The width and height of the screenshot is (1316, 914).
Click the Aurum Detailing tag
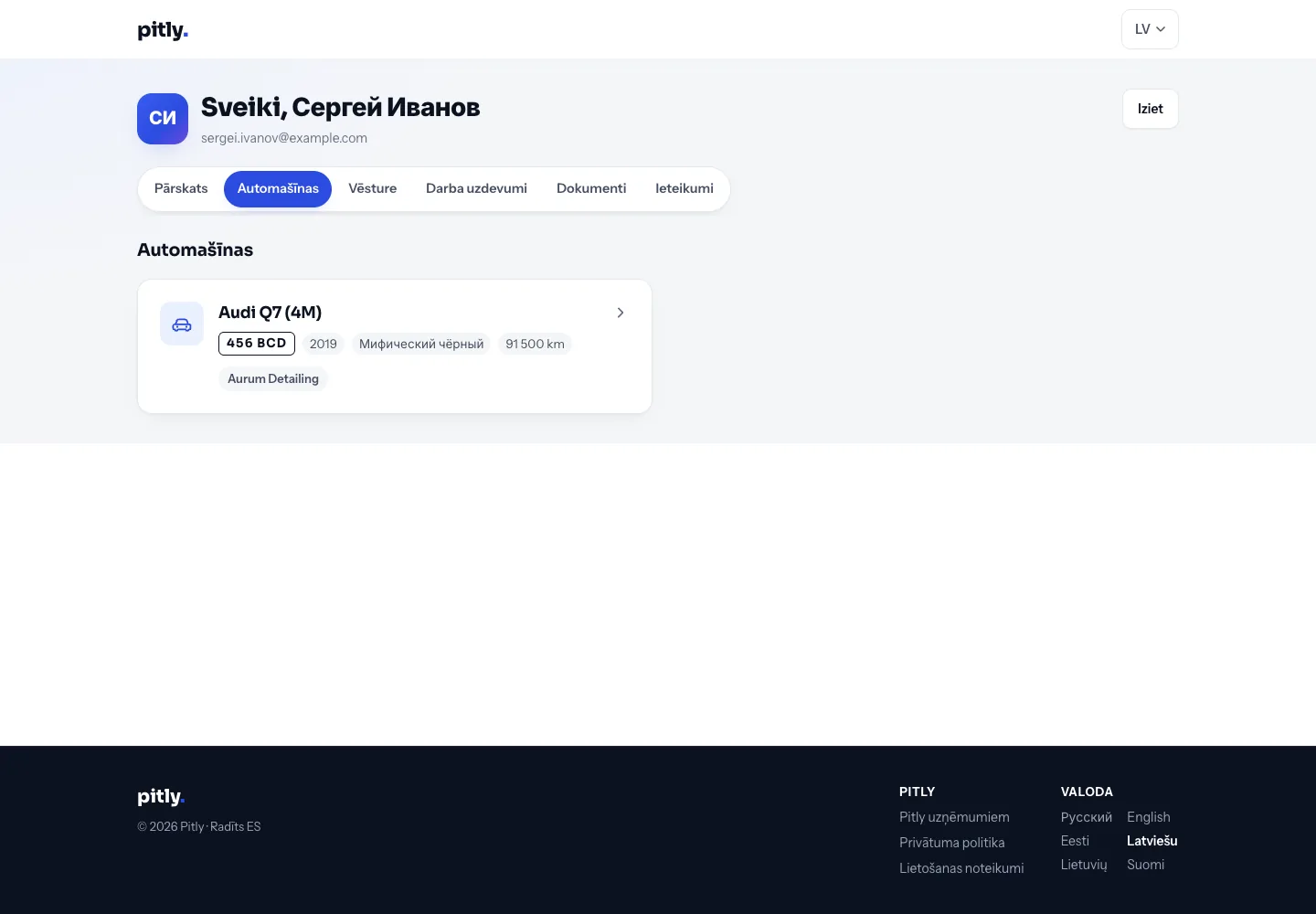273,378
